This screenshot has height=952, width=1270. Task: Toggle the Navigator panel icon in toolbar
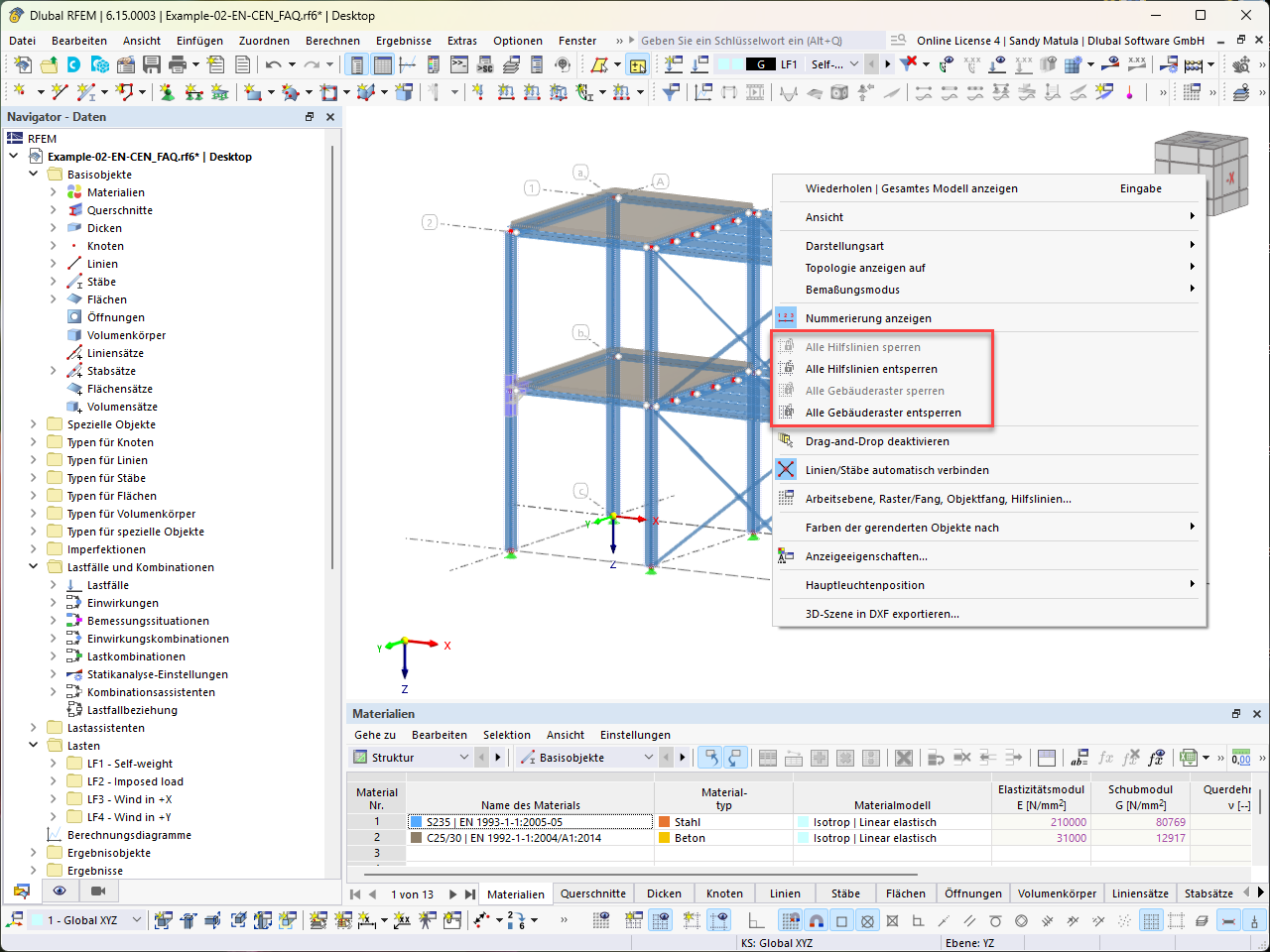(356, 64)
